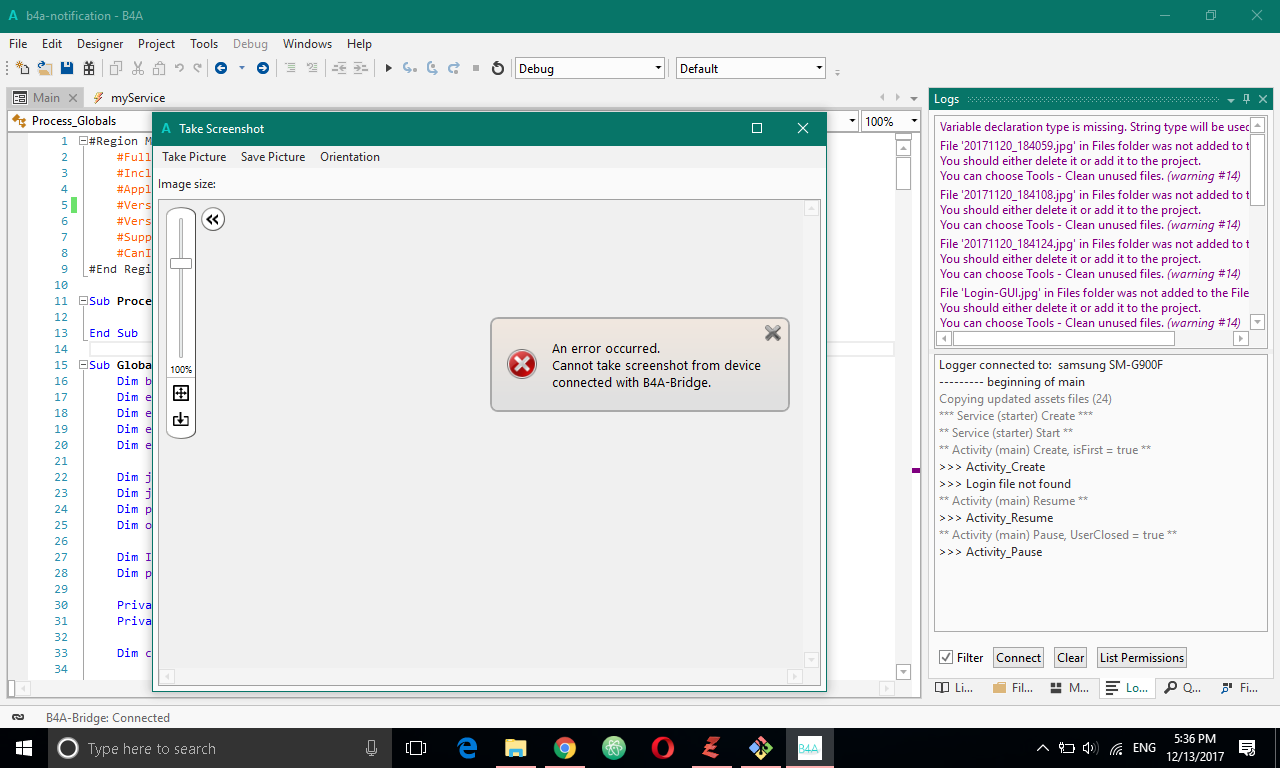
Task: Click the download icon in zoom panel
Action: pyautogui.click(x=181, y=419)
